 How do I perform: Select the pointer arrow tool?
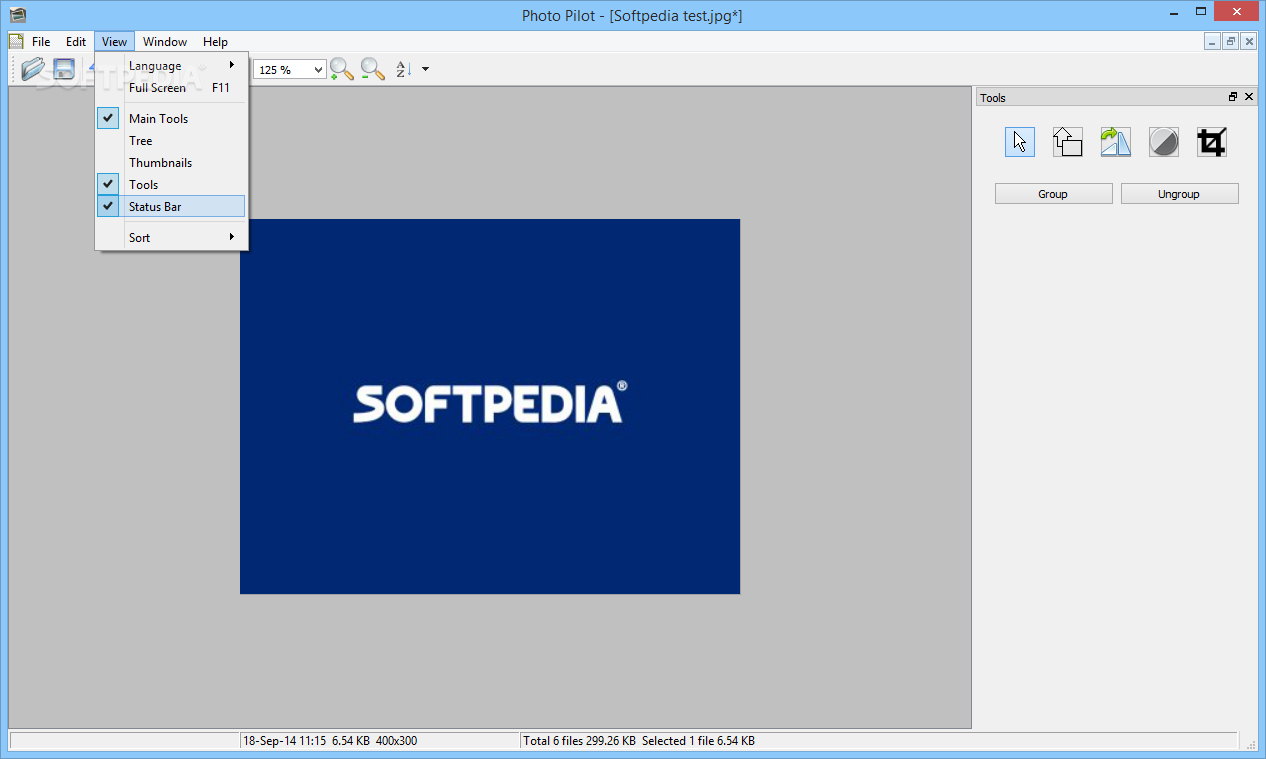[x=1019, y=142]
